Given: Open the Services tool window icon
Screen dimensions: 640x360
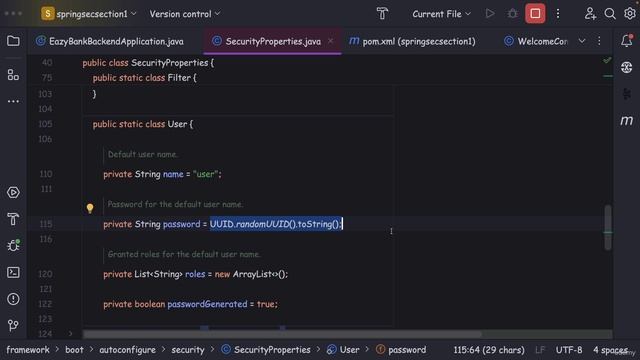Looking at the screenshot, I should tap(13, 192).
